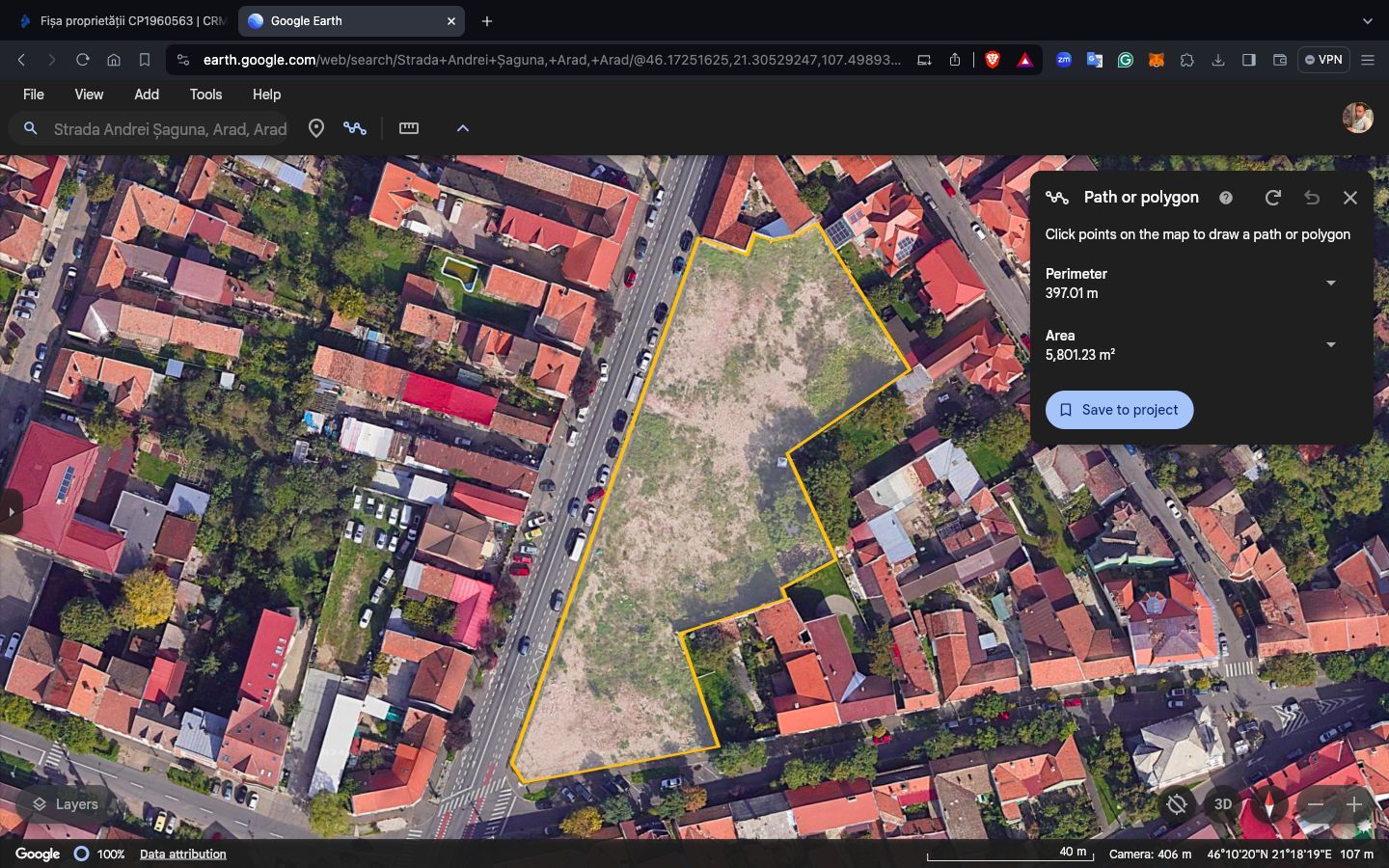Viewport: 1389px width, 868px height.
Task: Open the View menu
Action: coord(89,95)
